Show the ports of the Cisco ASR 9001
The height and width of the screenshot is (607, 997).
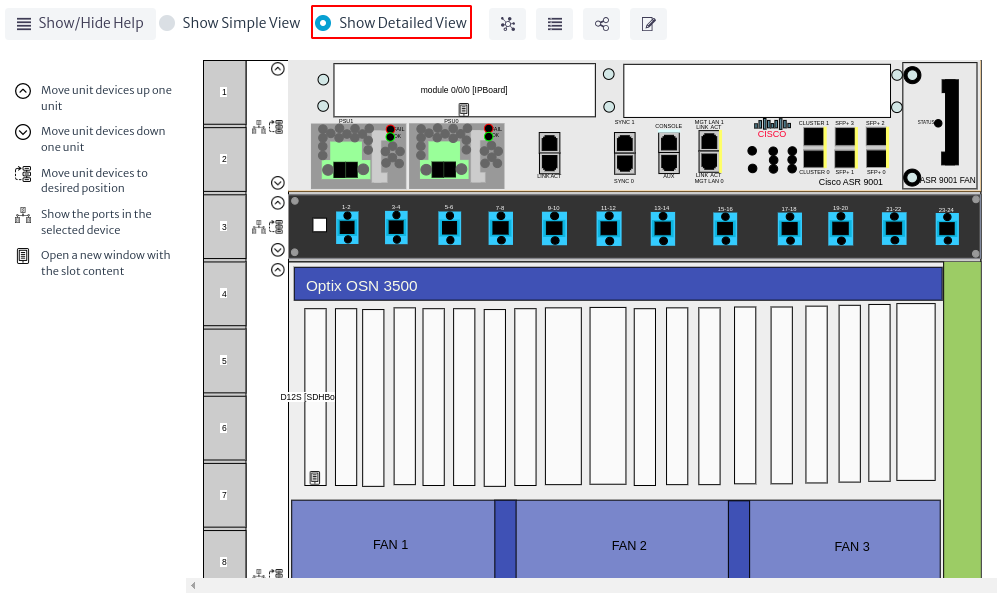coord(259,127)
